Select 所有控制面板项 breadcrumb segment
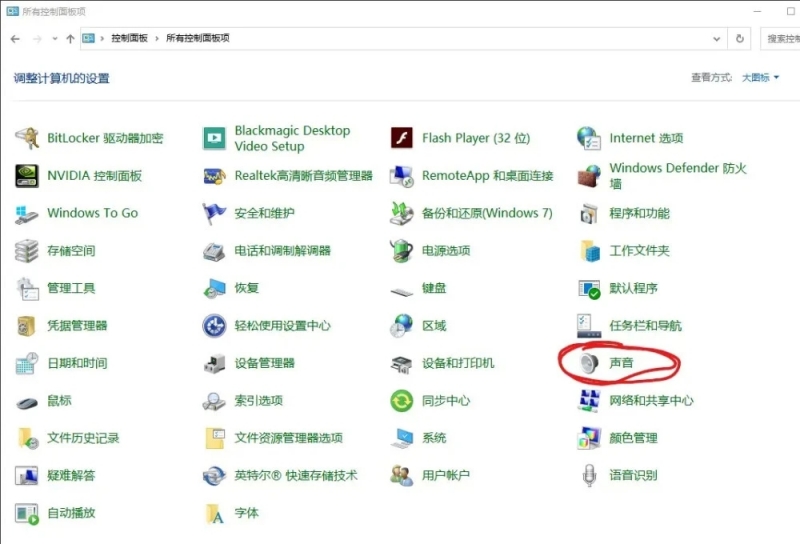This screenshot has width=800, height=544. point(197,38)
